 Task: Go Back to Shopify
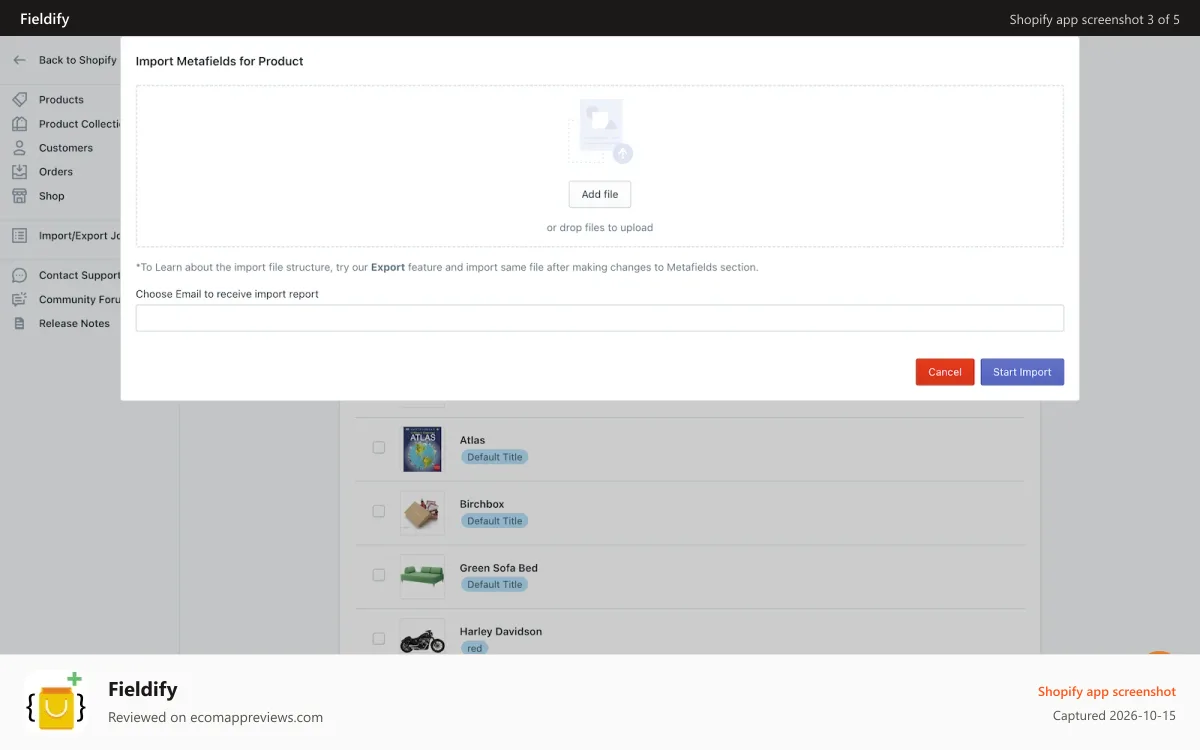(78, 60)
